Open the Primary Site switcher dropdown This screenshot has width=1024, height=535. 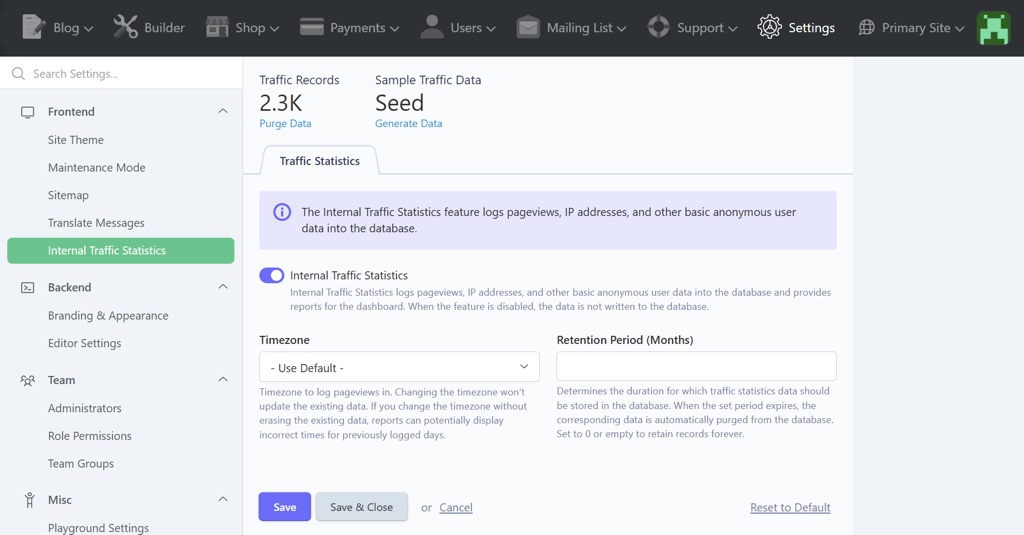pyautogui.click(x=911, y=28)
